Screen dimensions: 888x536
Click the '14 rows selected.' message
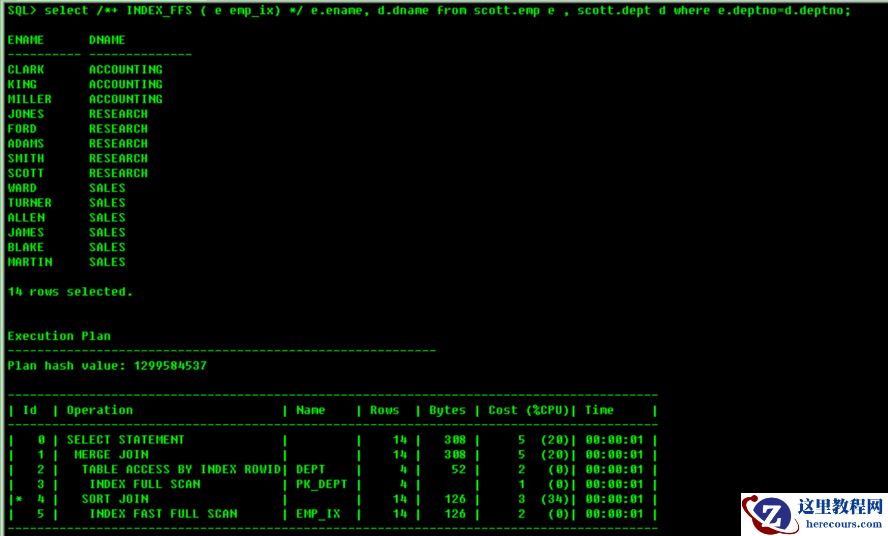coord(70,292)
